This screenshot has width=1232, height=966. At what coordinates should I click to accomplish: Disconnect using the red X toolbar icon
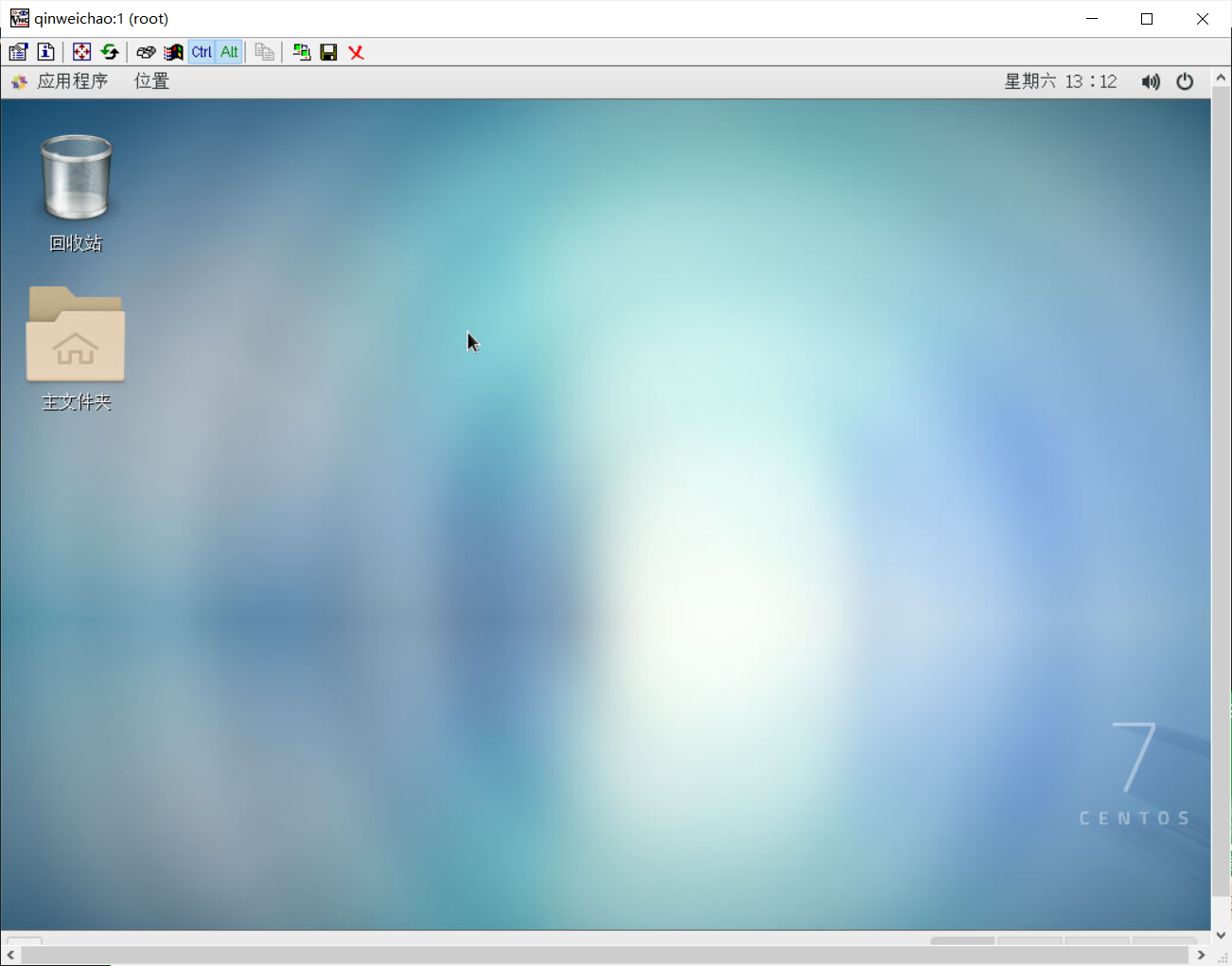(356, 52)
